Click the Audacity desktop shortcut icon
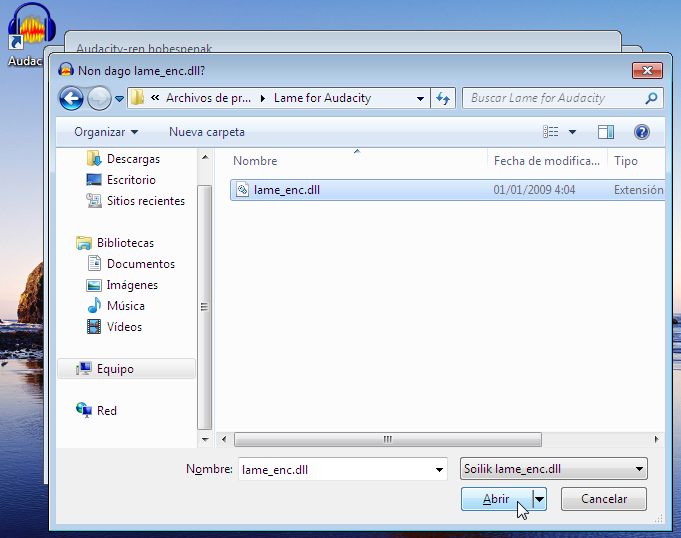This screenshot has height=538, width=681. (32, 25)
